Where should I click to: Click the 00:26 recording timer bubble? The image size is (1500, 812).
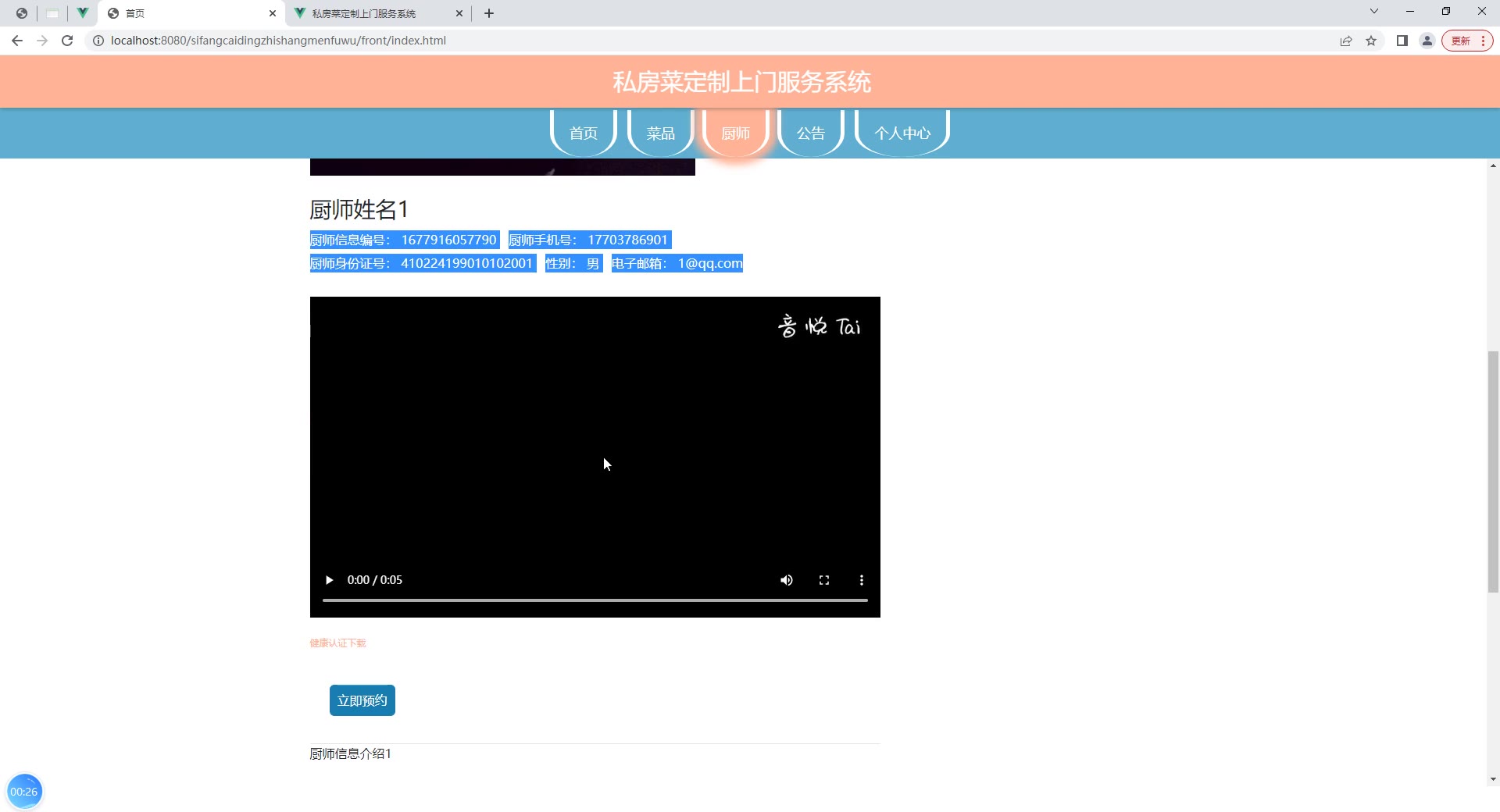24,792
